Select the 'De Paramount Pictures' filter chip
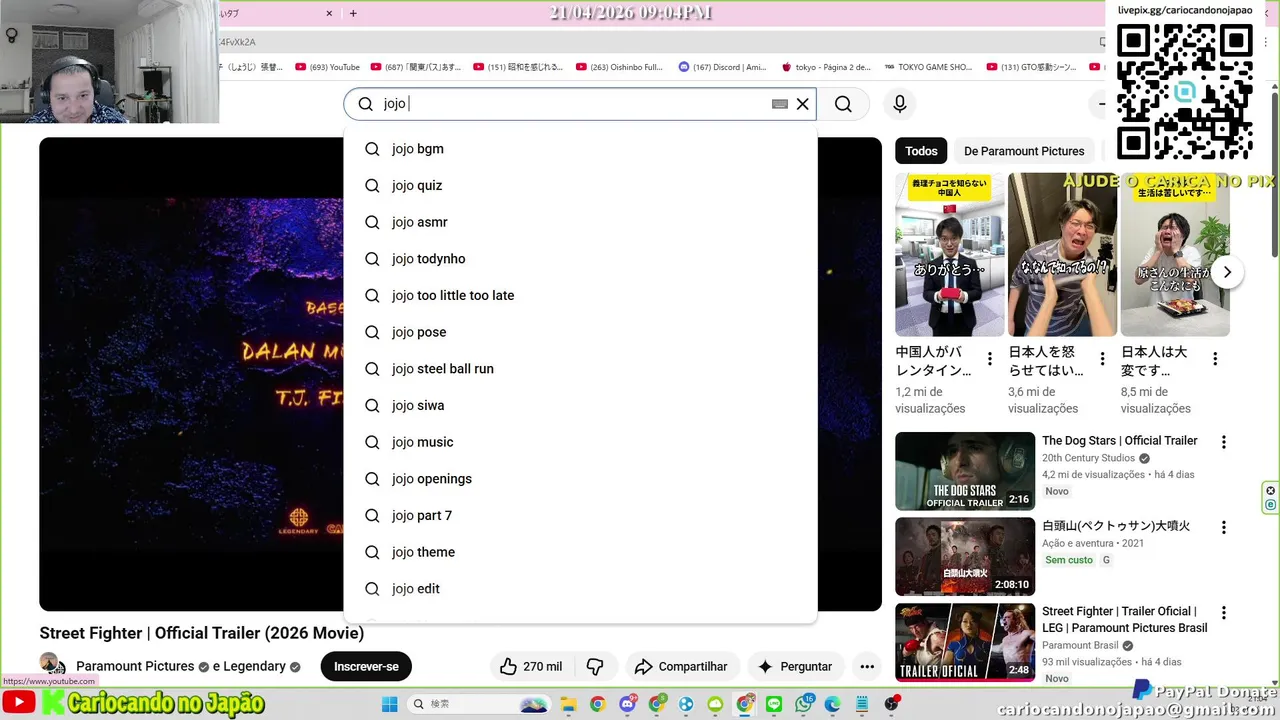The height and width of the screenshot is (720, 1280). pos(1024,151)
